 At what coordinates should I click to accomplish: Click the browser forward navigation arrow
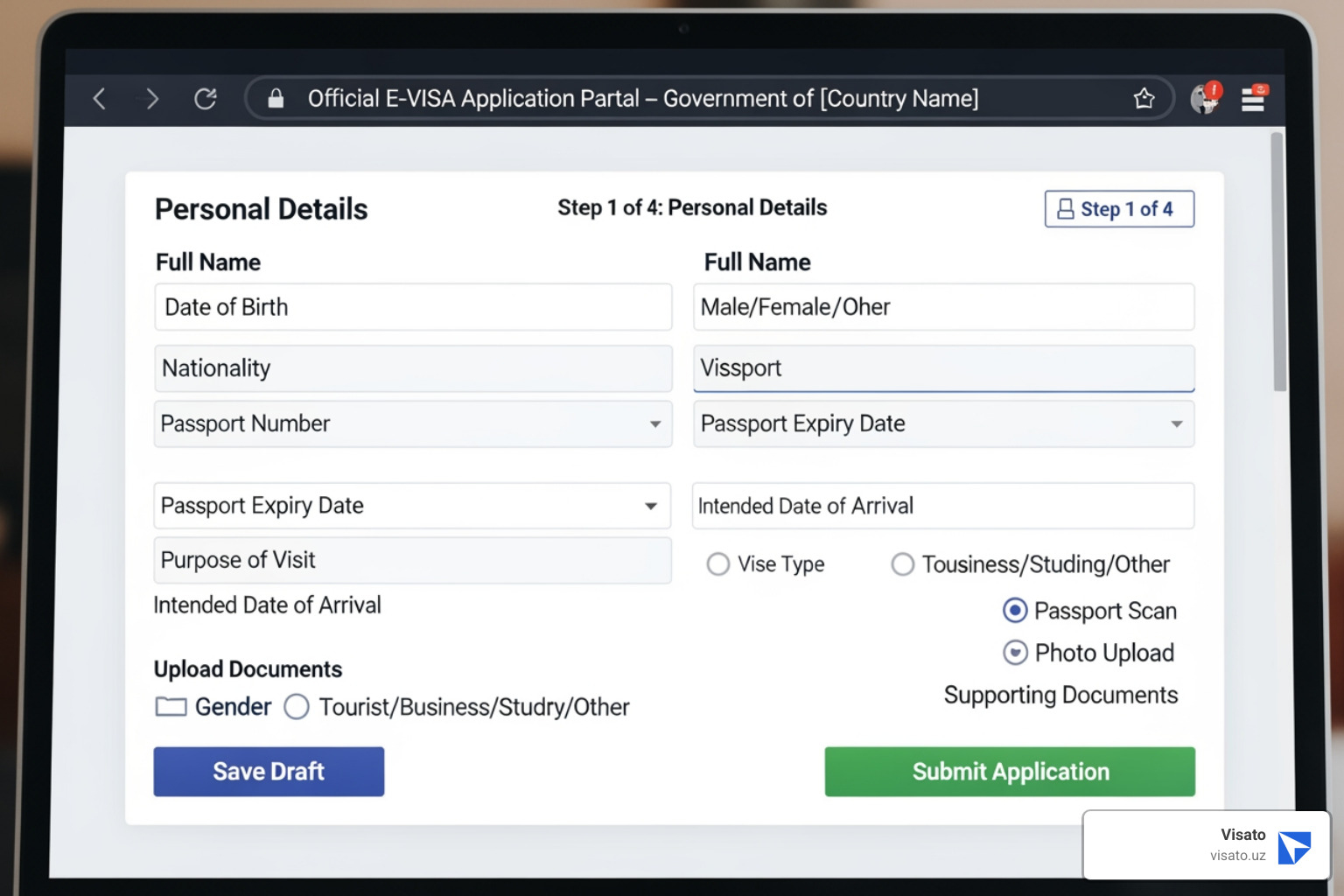click(150, 99)
